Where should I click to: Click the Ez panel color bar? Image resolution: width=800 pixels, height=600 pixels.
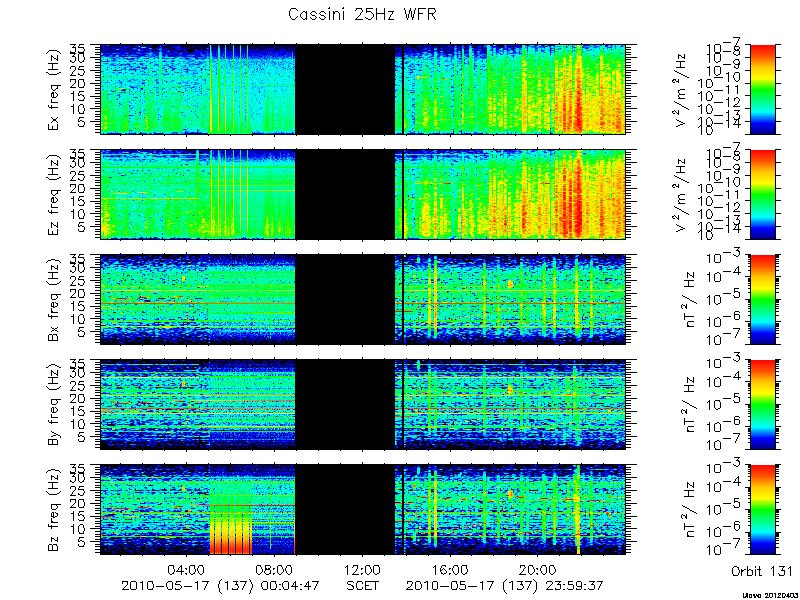click(762, 194)
